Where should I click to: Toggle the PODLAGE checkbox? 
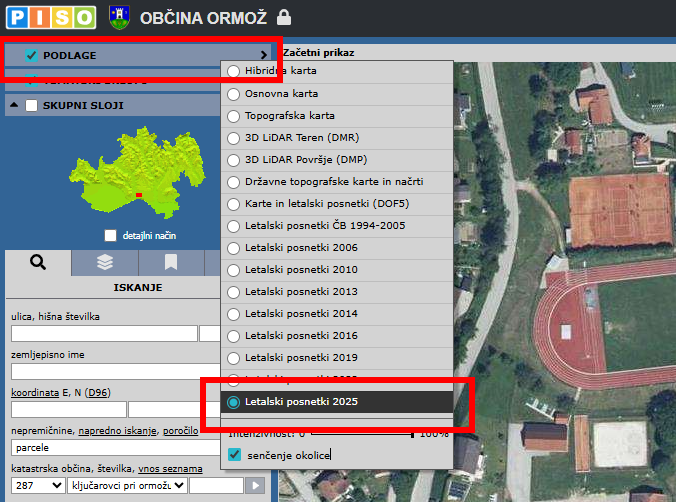pyautogui.click(x=32, y=55)
